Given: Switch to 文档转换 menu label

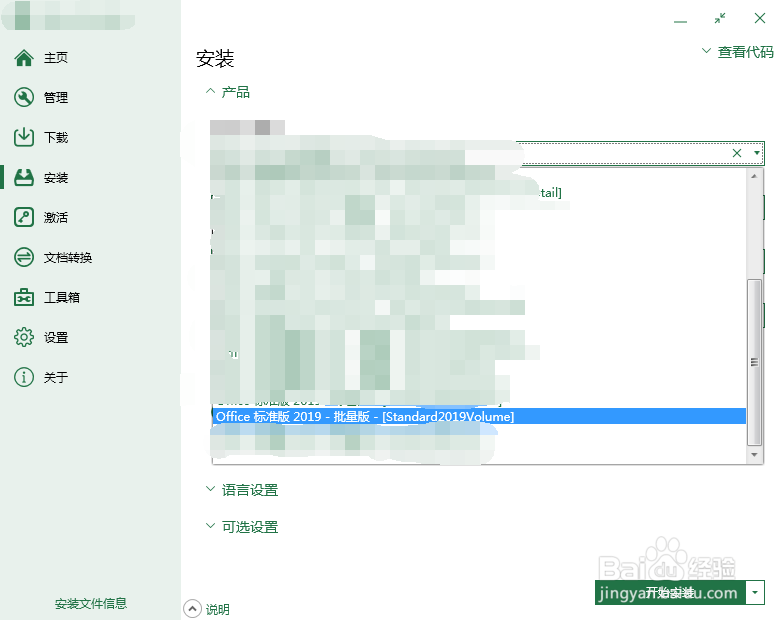Looking at the screenshot, I should pos(68,257).
